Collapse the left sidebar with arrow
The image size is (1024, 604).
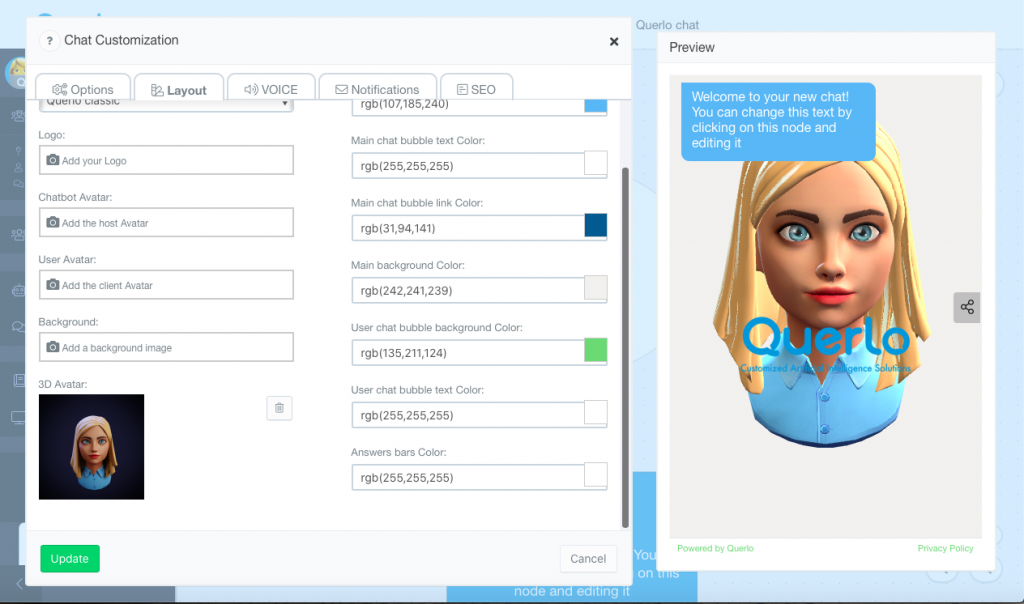[19, 583]
